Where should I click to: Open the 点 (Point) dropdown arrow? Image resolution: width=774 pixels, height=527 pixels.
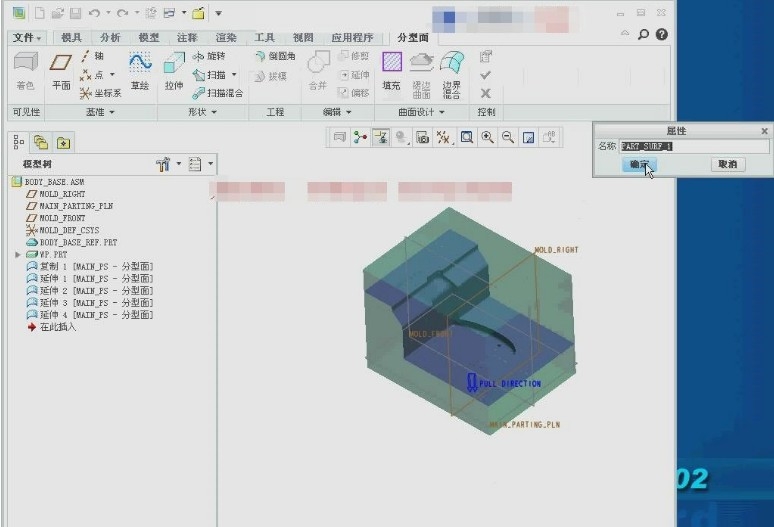click(x=113, y=75)
